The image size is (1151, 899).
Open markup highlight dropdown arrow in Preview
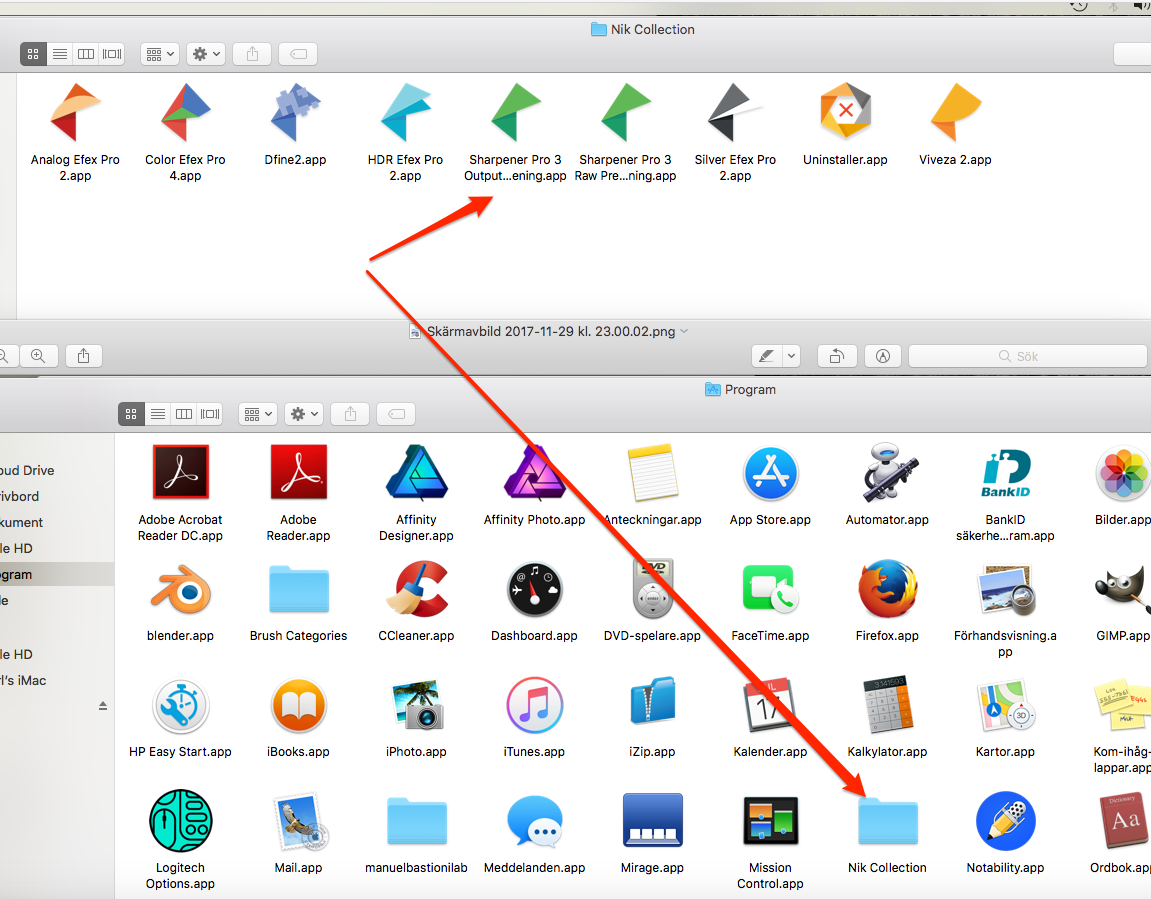(791, 356)
